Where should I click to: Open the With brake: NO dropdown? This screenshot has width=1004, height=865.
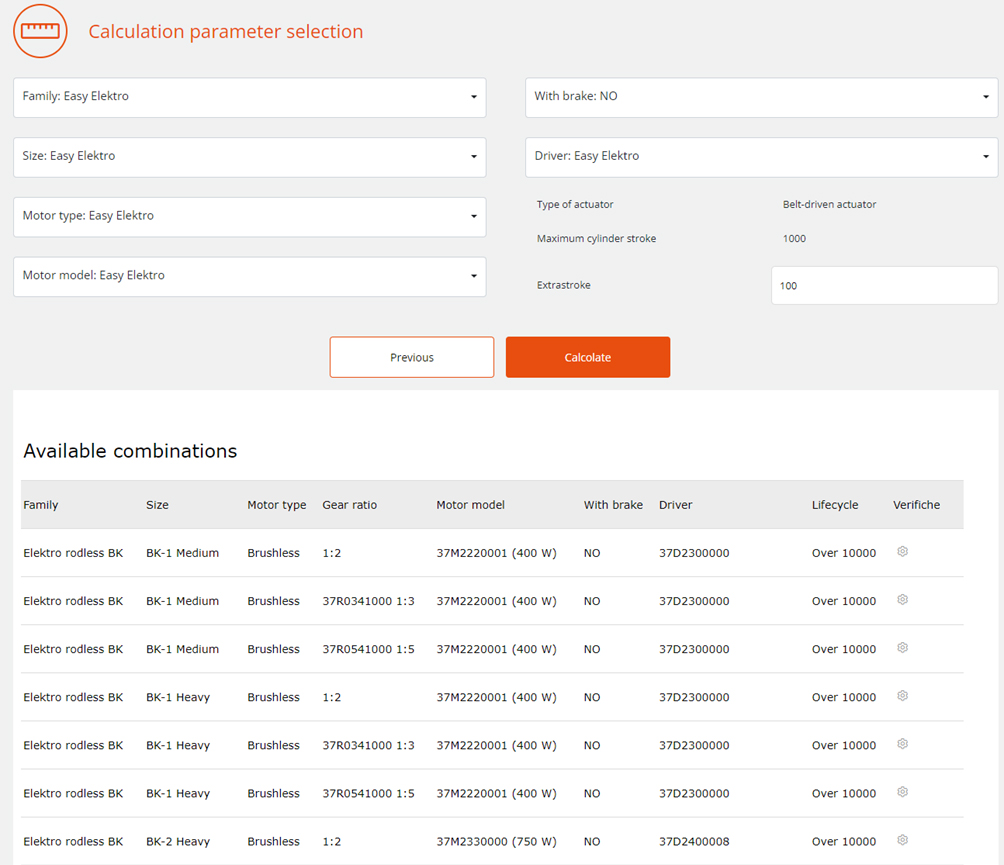tap(761, 97)
